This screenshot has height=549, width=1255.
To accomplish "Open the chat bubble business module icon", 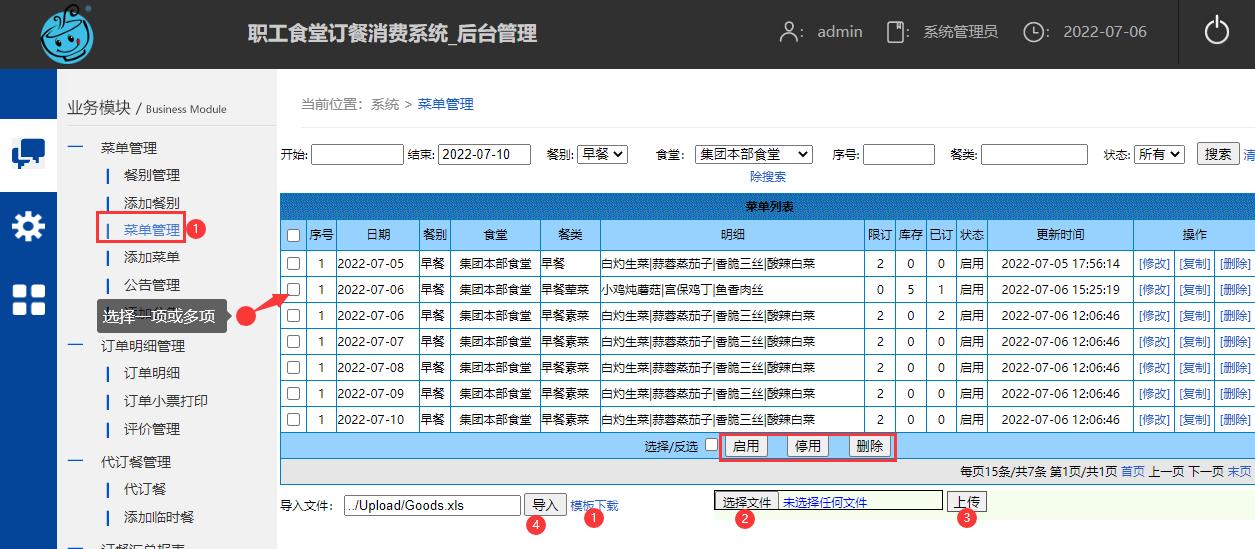I will tap(28, 154).
